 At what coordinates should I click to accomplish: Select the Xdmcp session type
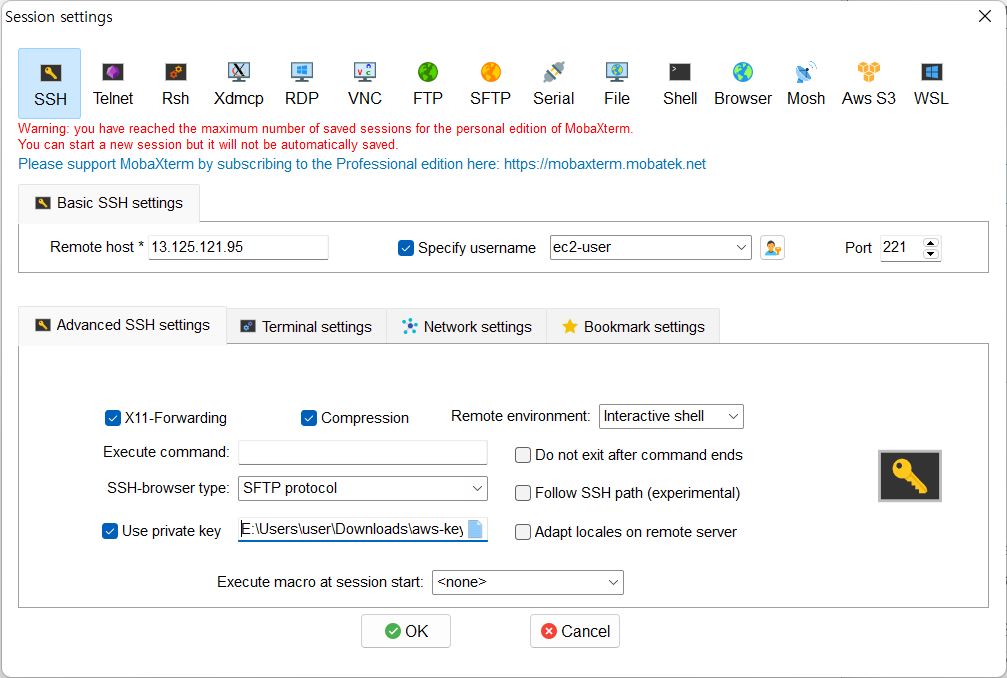[238, 83]
